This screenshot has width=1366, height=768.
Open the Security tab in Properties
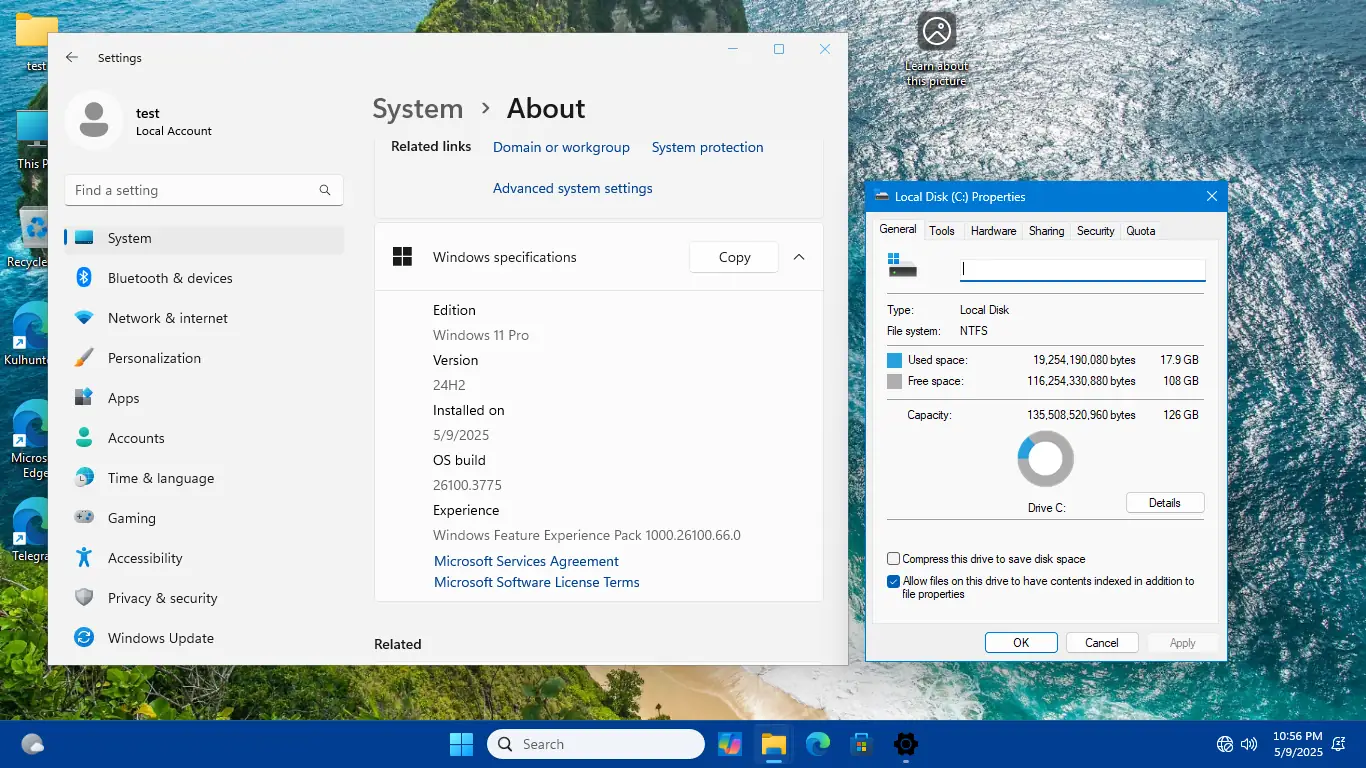(x=1095, y=231)
